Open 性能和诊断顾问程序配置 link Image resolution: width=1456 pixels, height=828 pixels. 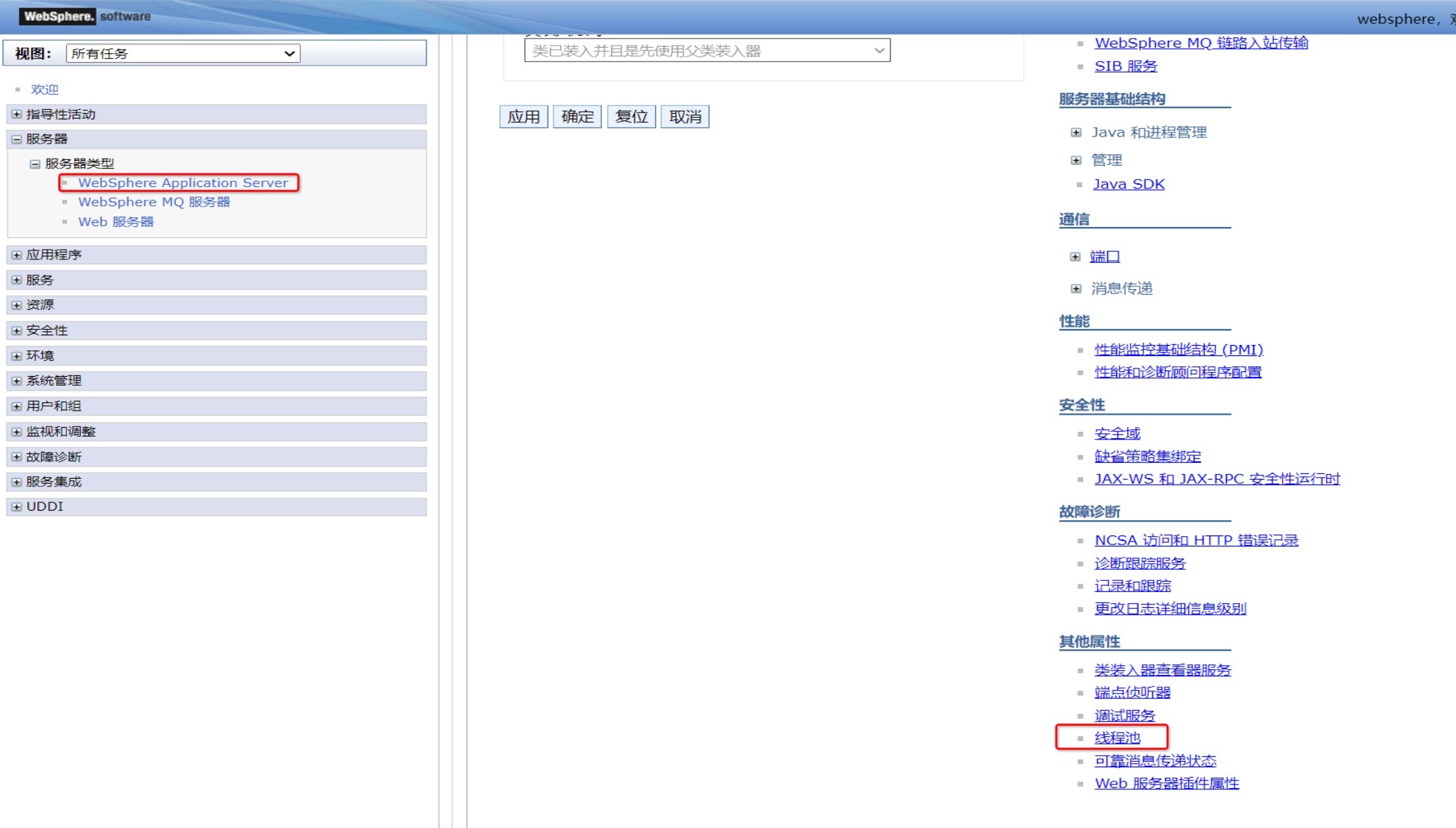coord(1178,373)
